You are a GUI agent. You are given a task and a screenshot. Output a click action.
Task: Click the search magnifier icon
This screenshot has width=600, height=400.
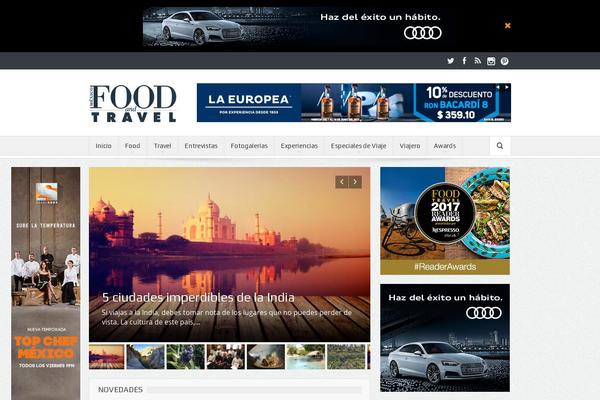(x=500, y=146)
